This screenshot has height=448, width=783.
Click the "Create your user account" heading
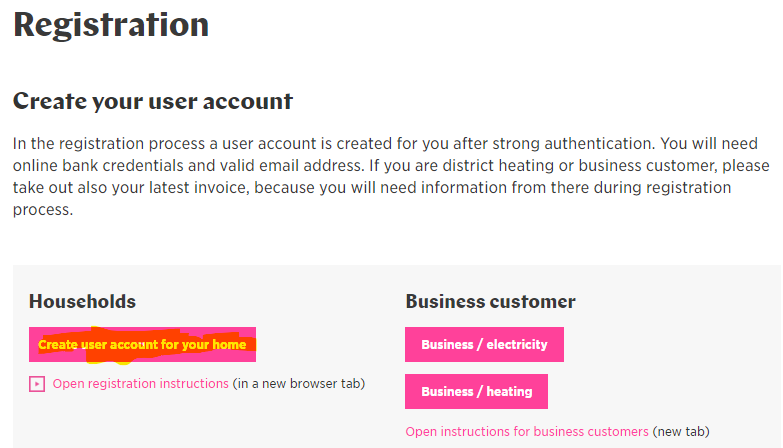(x=153, y=101)
